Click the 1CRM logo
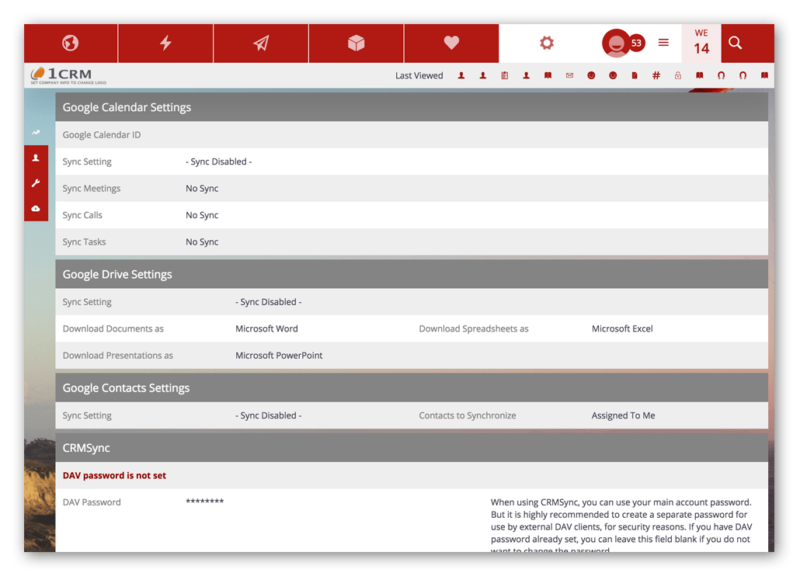This screenshot has height=580, width=800. click(68, 75)
